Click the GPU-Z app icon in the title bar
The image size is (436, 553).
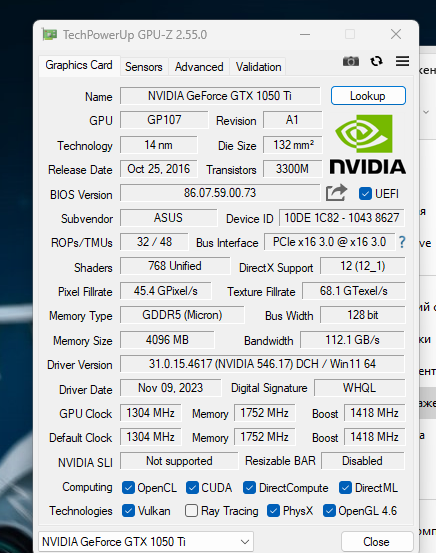coord(50,35)
